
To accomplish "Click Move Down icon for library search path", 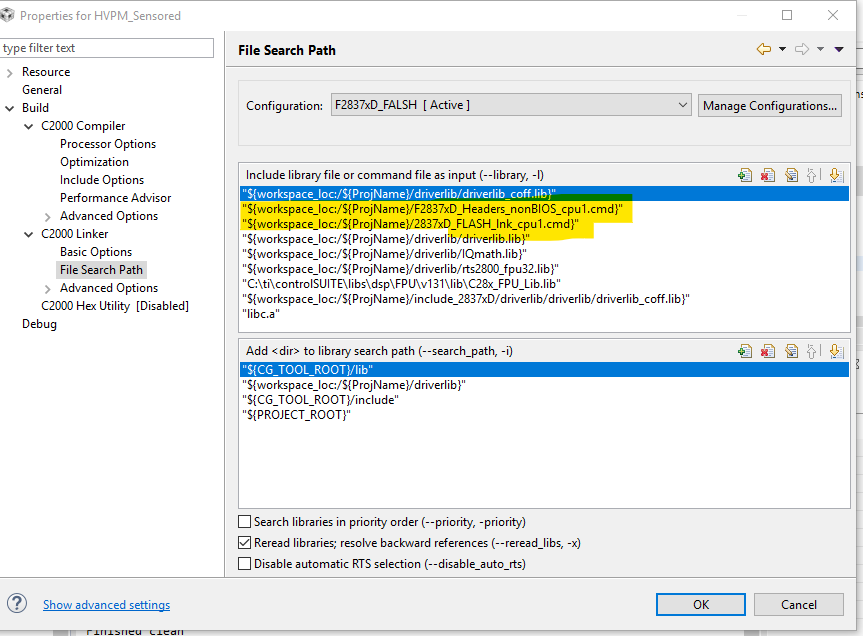I will (x=835, y=351).
